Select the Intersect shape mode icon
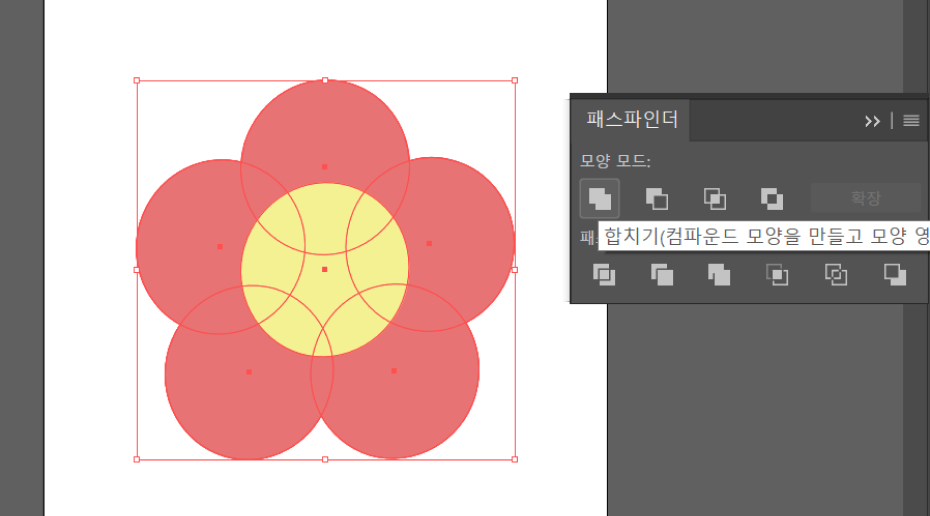Image resolution: width=930 pixels, height=516 pixels. click(715, 198)
